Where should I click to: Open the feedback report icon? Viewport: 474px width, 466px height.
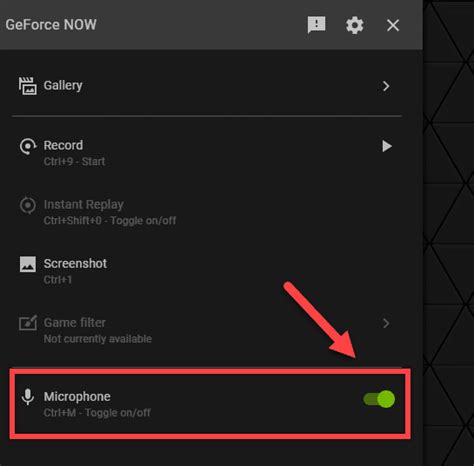[316, 25]
